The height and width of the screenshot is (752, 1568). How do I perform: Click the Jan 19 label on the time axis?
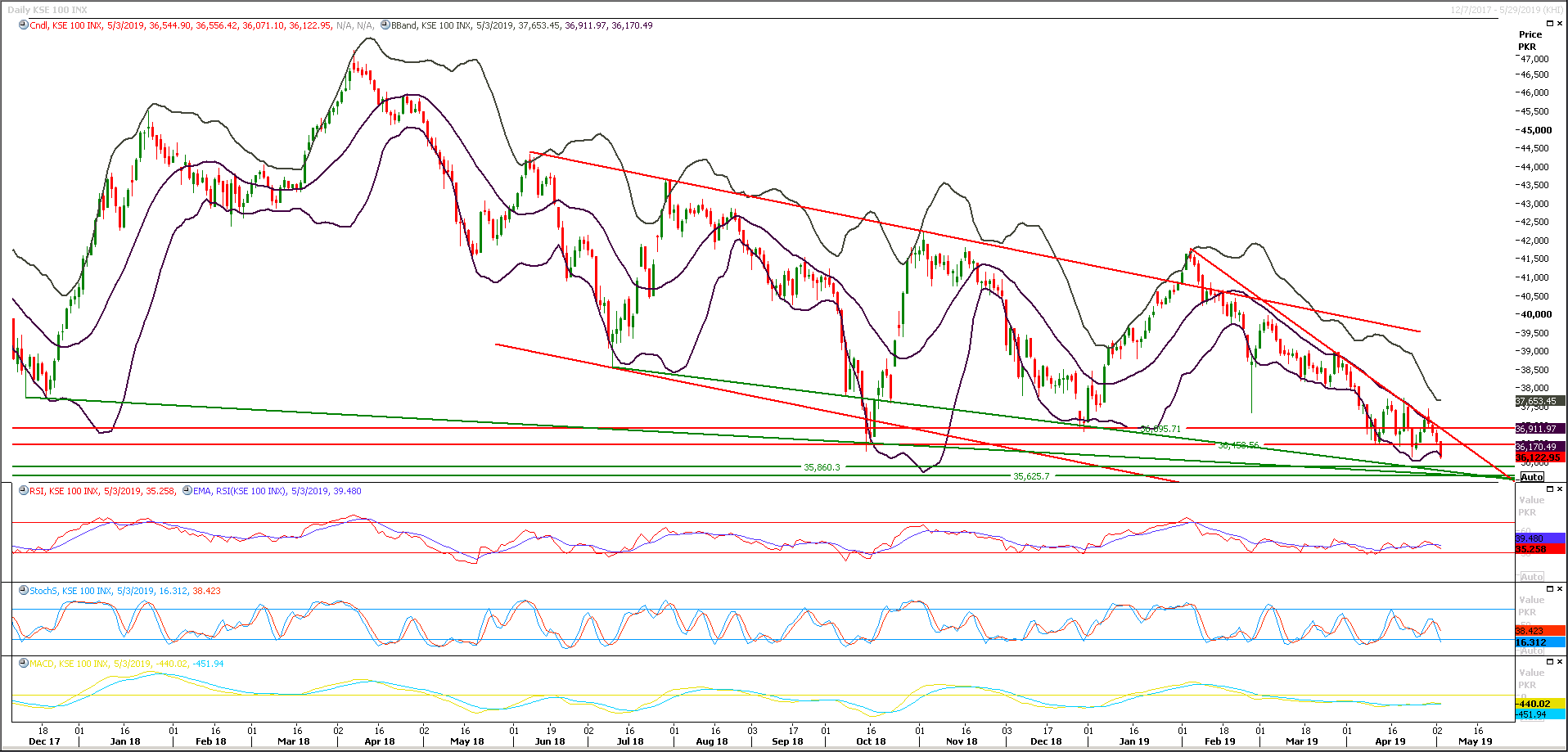point(1134,741)
